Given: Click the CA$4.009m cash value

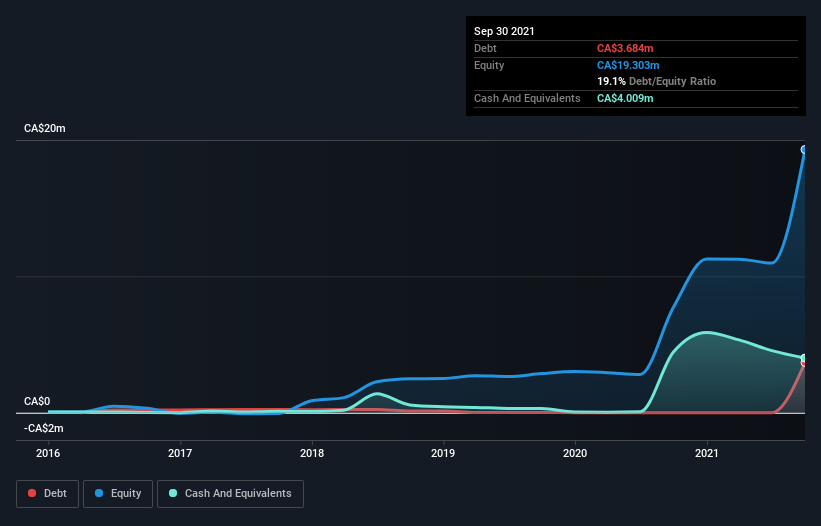Looking at the screenshot, I should pyautogui.click(x=625, y=98).
